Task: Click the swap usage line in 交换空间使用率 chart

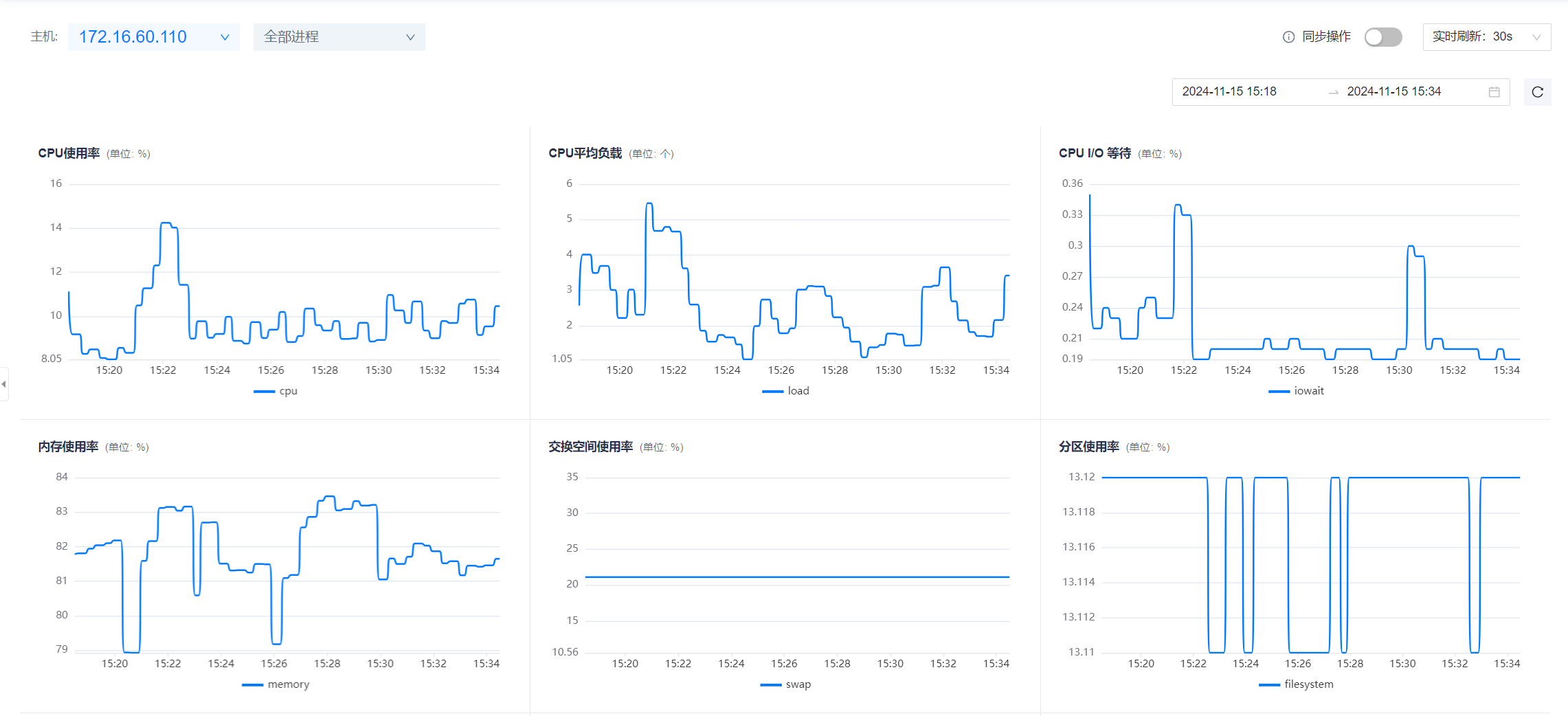Action: 797,577
